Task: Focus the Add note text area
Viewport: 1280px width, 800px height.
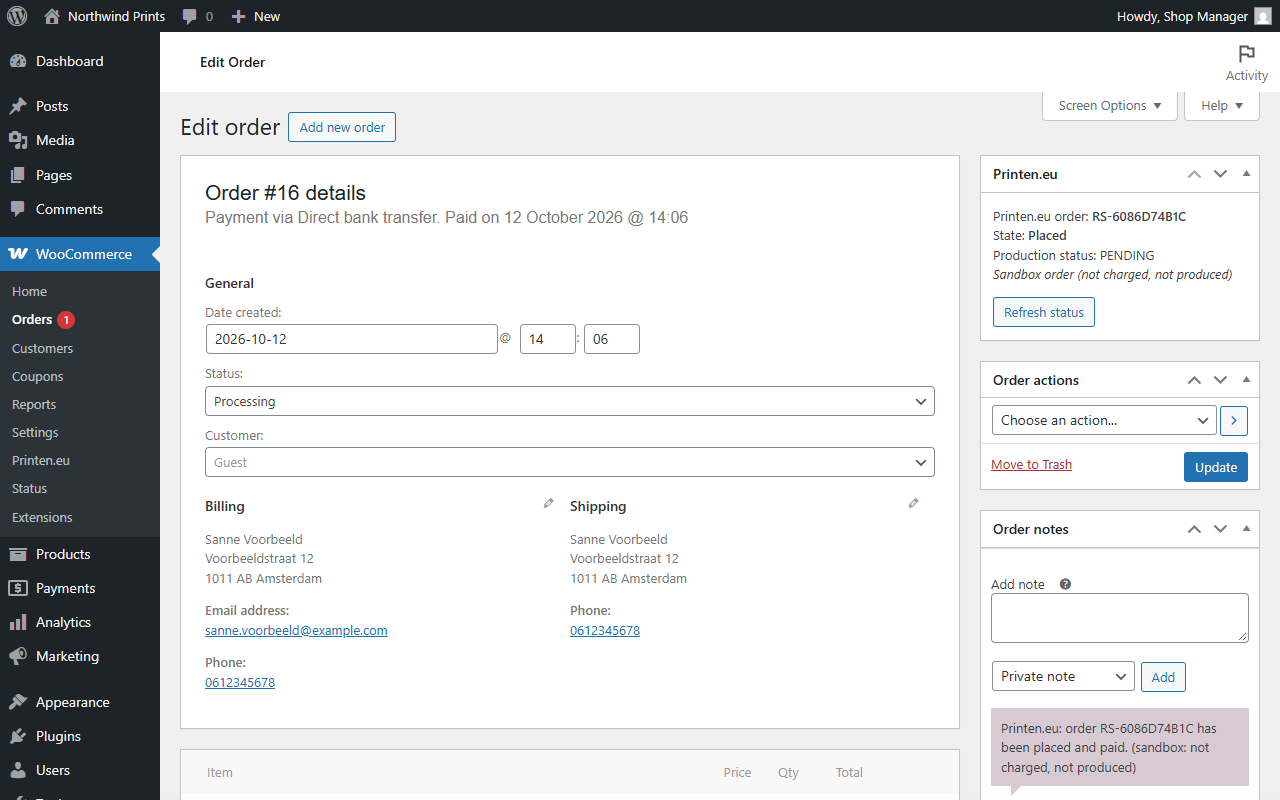Action: [x=1120, y=618]
